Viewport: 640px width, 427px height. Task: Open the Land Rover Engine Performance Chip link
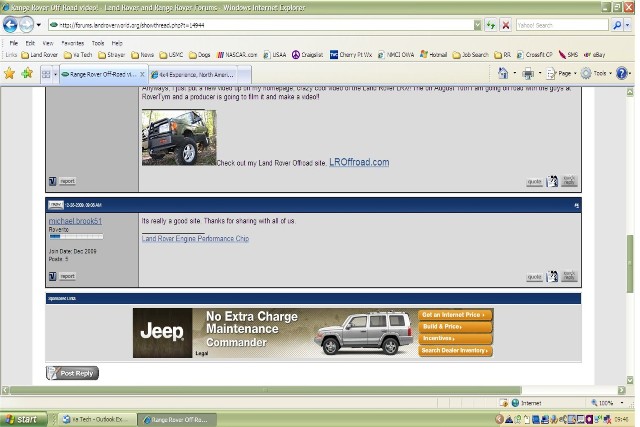[196, 238]
